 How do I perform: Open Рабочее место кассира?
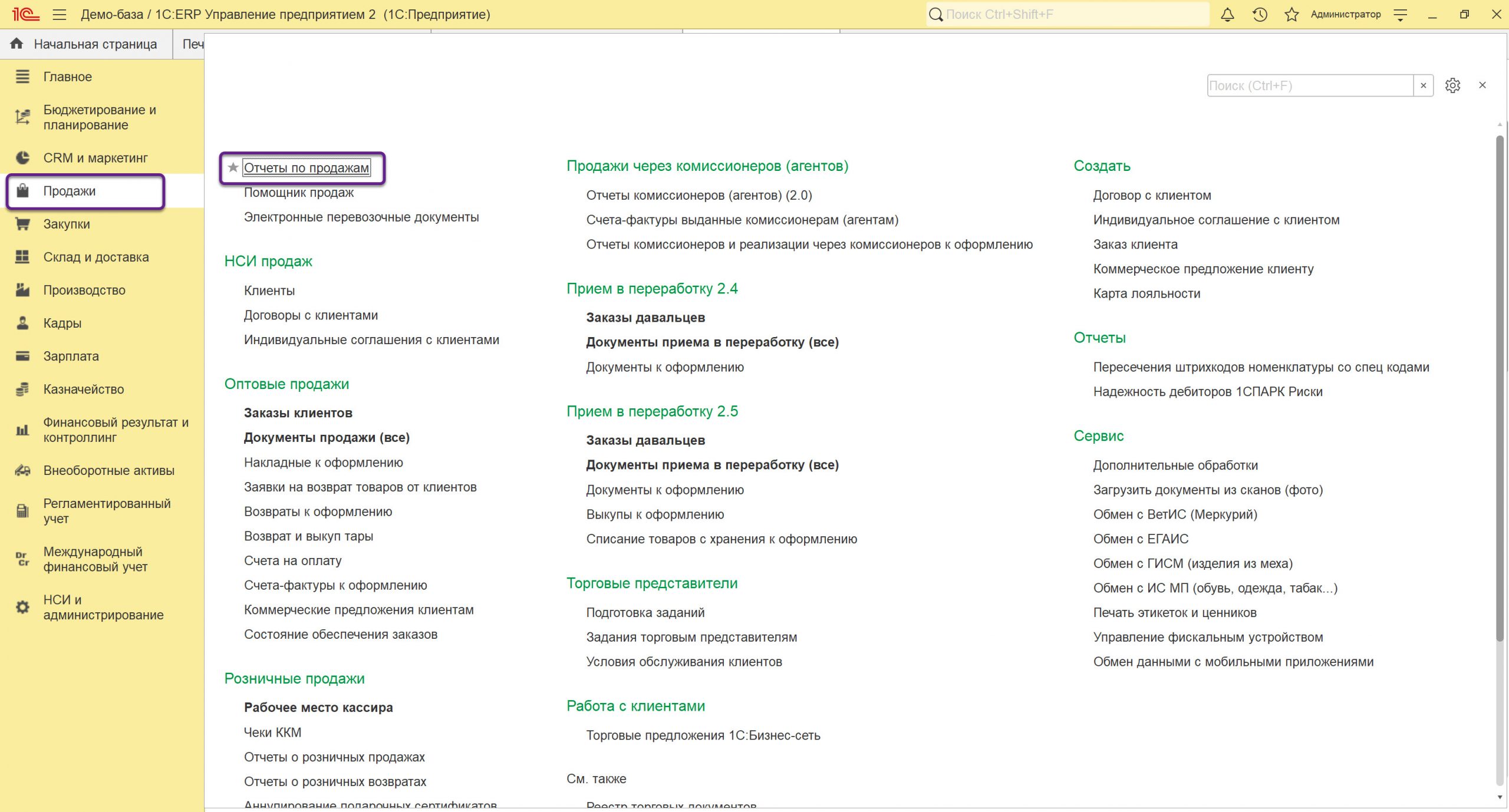(318, 708)
